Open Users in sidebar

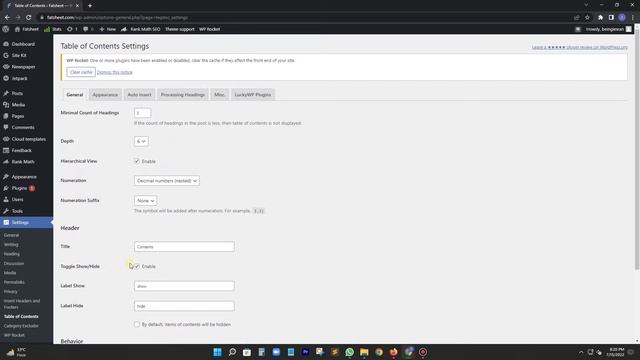[x=17, y=200]
